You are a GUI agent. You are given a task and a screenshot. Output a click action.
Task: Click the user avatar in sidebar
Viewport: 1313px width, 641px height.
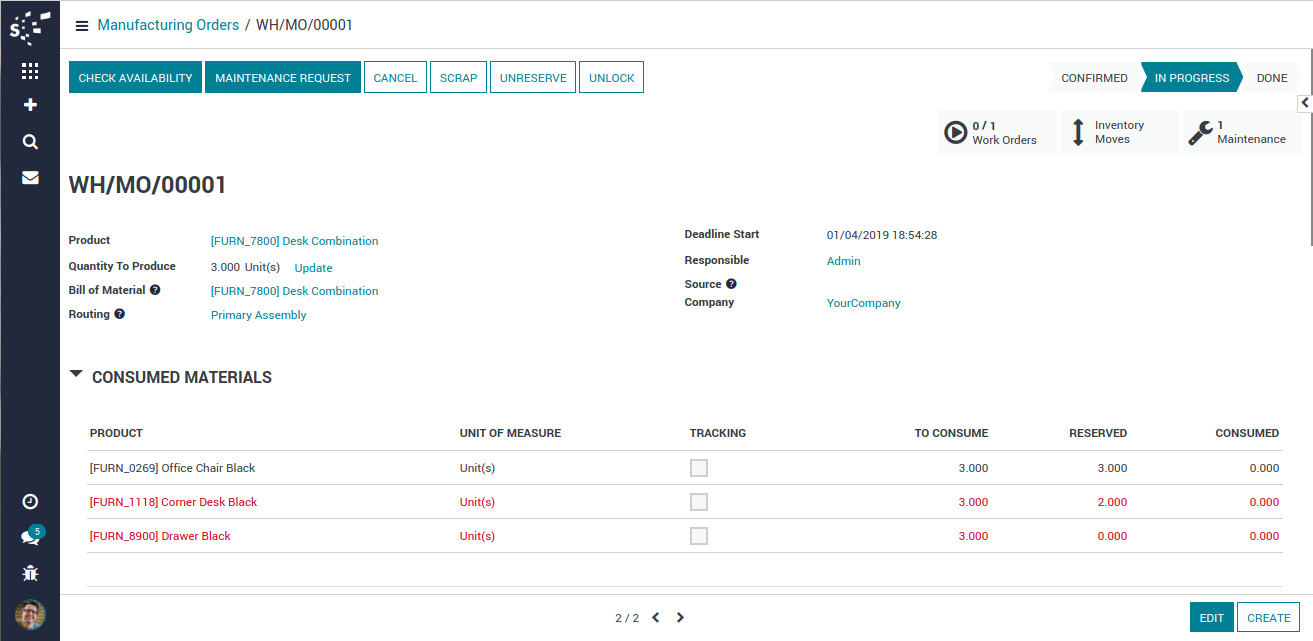[30, 614]
